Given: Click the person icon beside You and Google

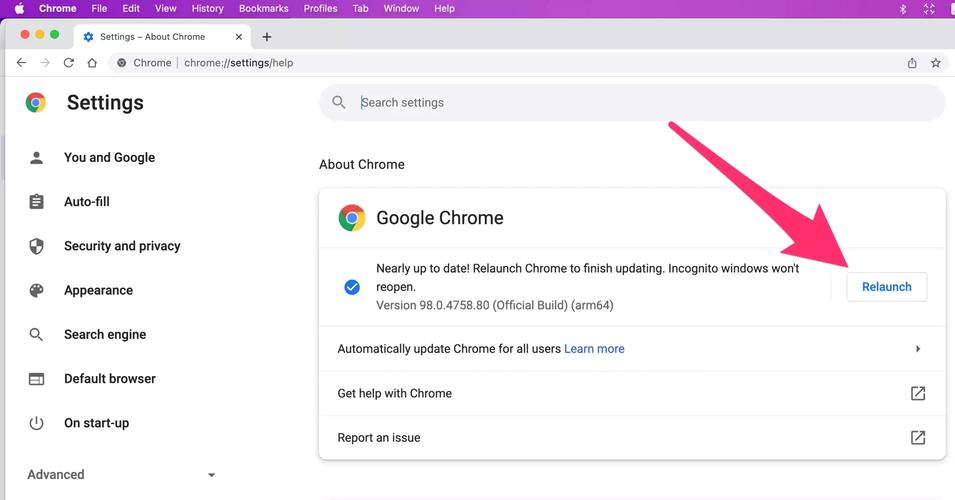Looking at the screenshot, I should tap(37, 158).
